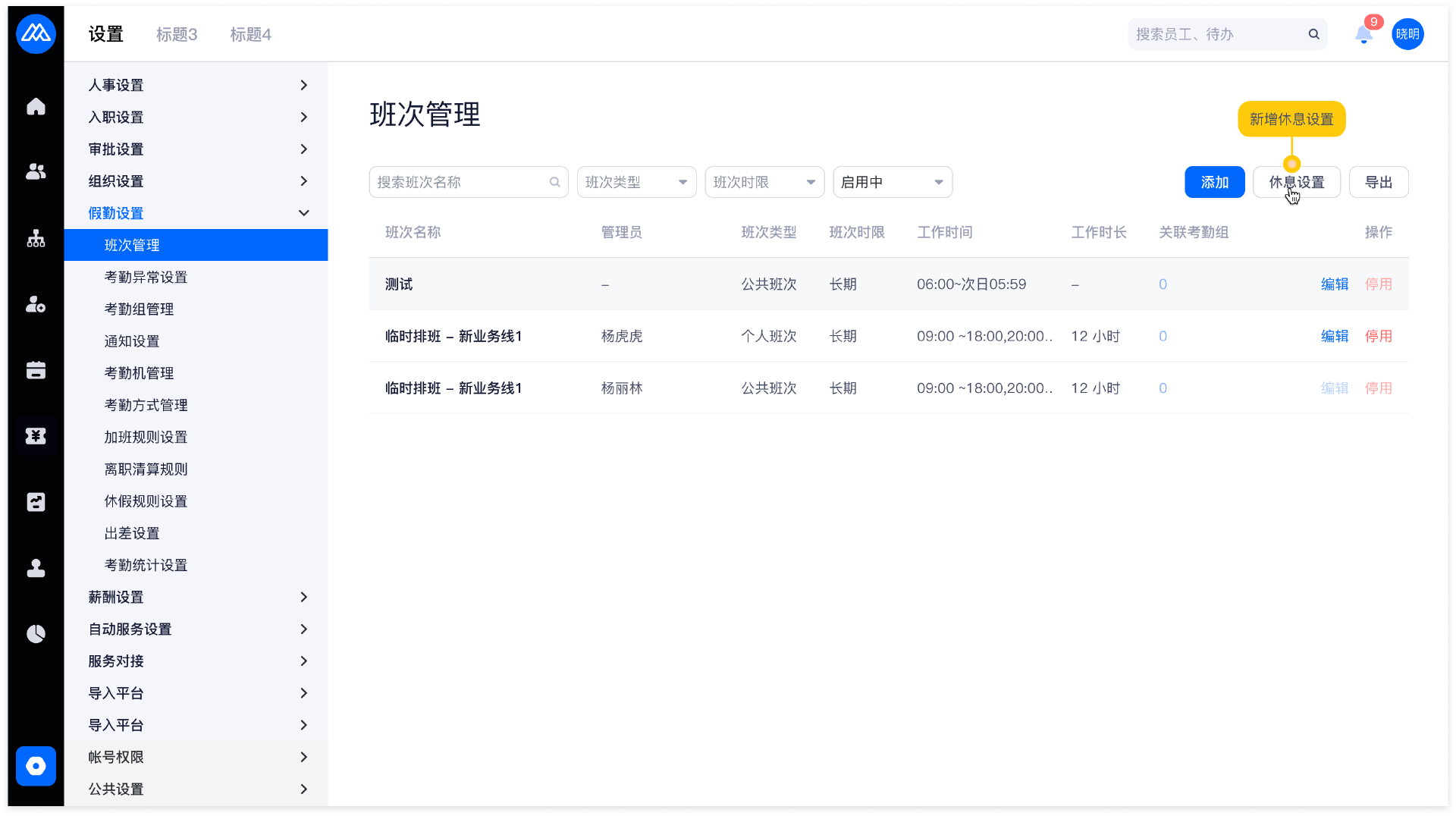
Task: Open the 启用中 status dropdown
Action: 893,183
